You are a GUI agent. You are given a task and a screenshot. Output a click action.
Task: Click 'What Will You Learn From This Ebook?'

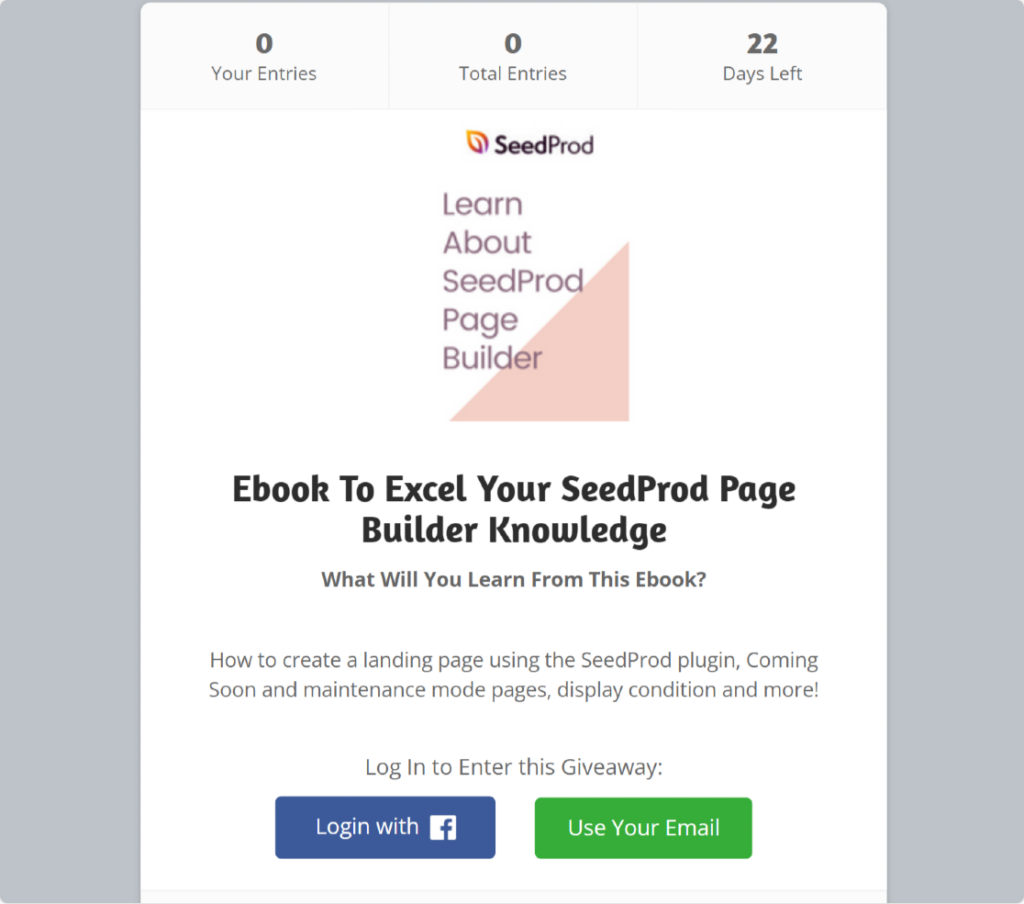click(x=513, y=579)
